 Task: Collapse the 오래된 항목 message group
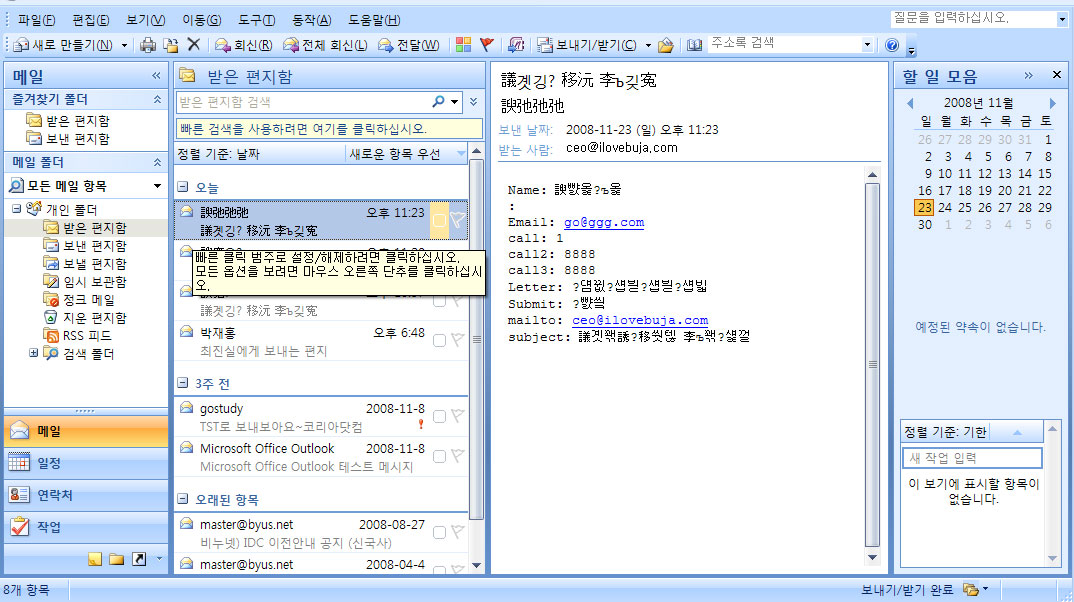pos(183,499)
